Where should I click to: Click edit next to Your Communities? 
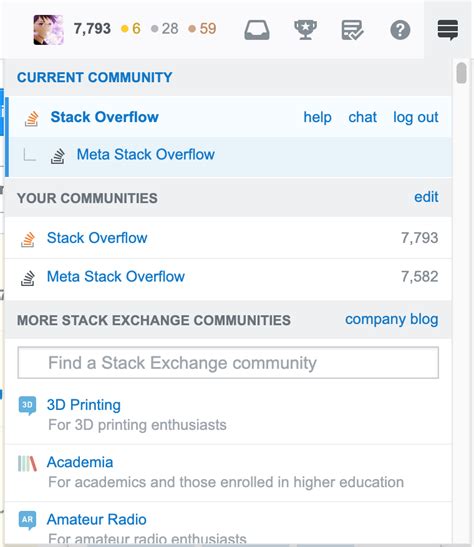[426, 197]
